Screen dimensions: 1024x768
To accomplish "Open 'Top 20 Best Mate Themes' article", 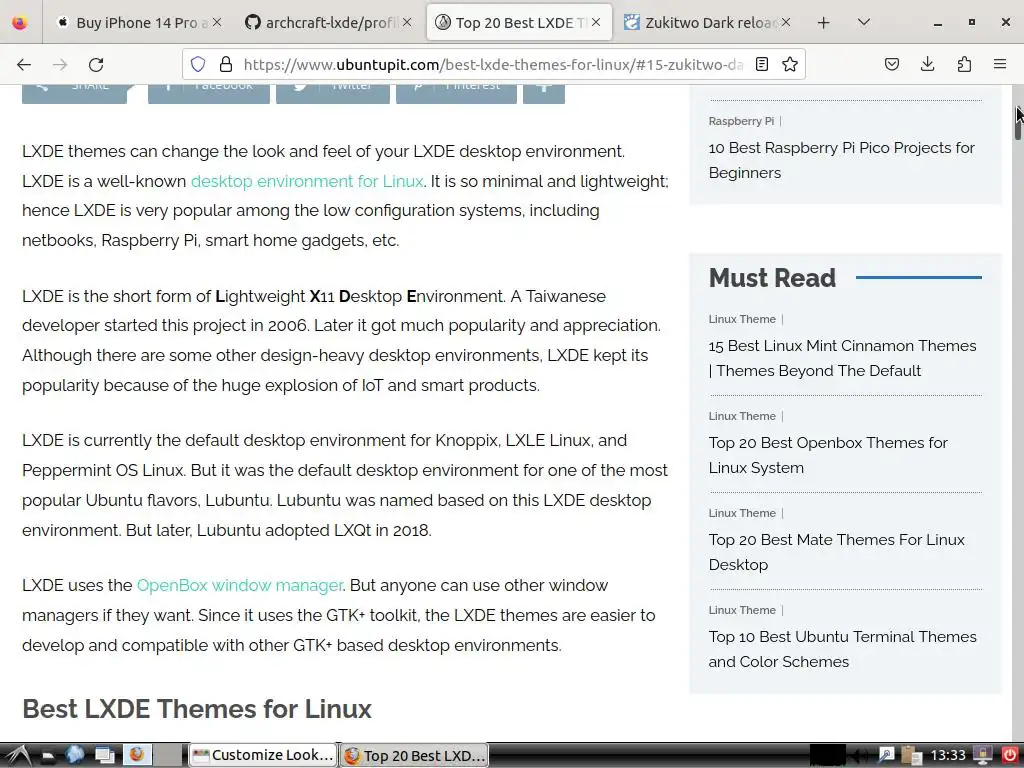I will 837,552.
